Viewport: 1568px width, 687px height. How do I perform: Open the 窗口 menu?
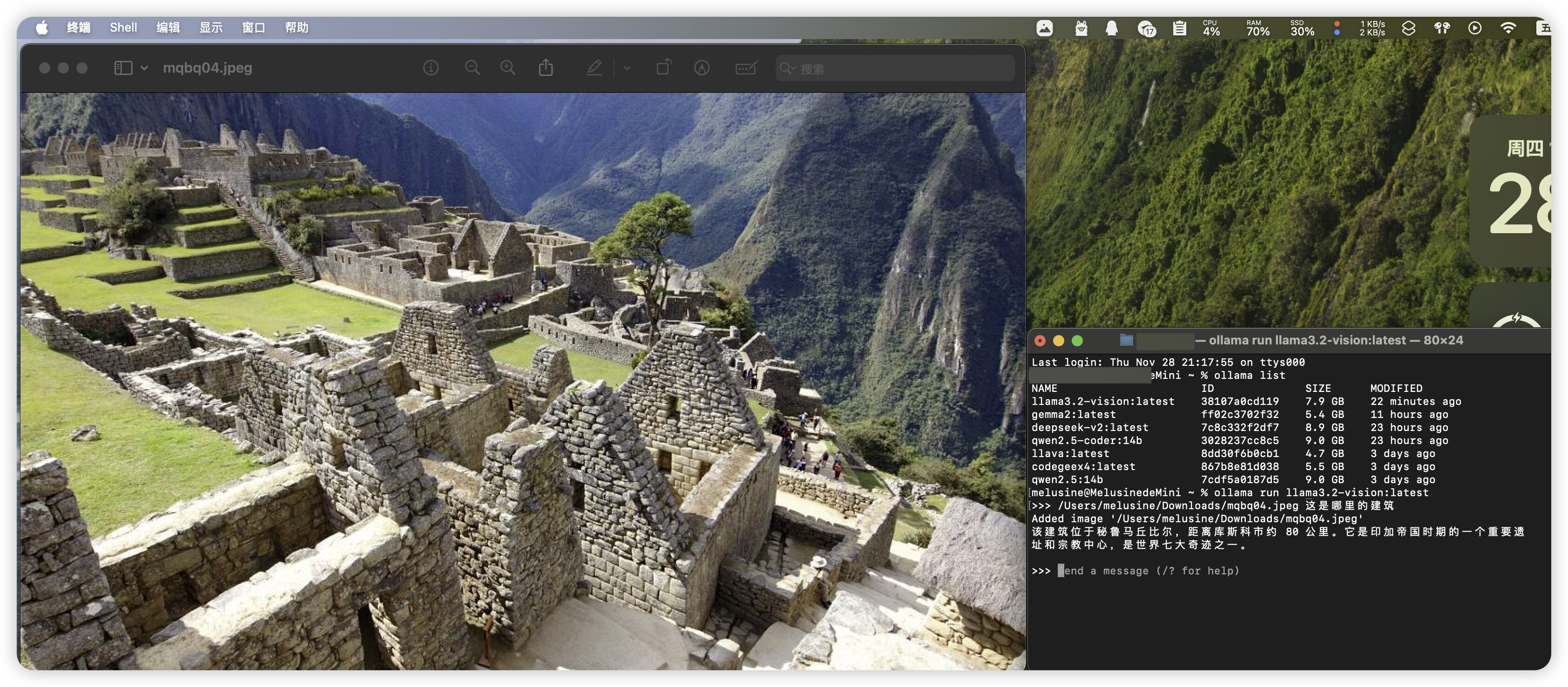(254, 27)
